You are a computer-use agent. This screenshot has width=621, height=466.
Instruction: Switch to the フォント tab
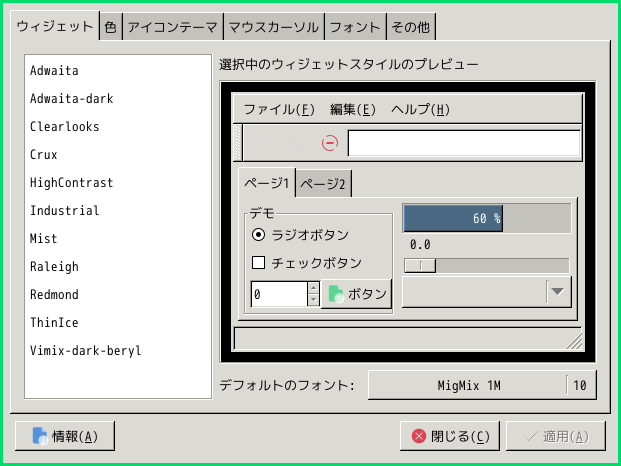pos(355,27)
